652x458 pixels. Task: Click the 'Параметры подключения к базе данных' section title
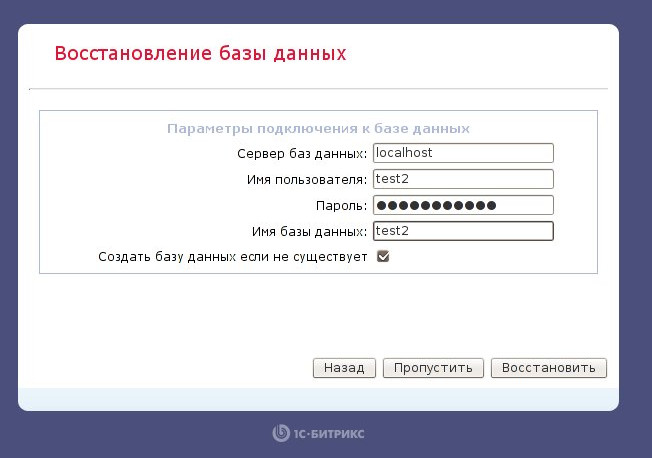(319, 129)
